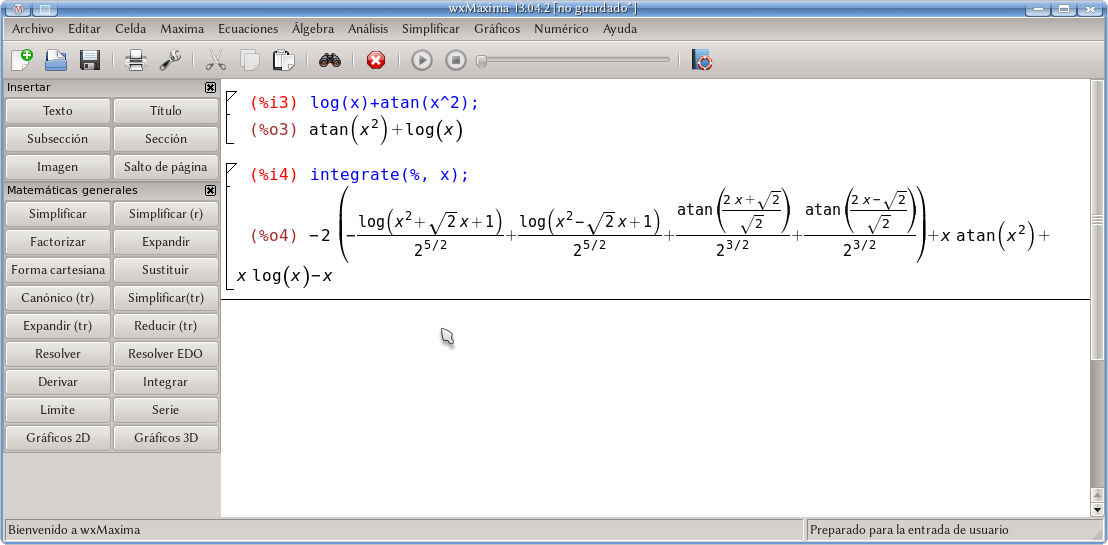Viewport: 1108px width, 545px height.
Task: Open find with the binoculars icon
Action: pyautogui.click(x=330, y=61)
